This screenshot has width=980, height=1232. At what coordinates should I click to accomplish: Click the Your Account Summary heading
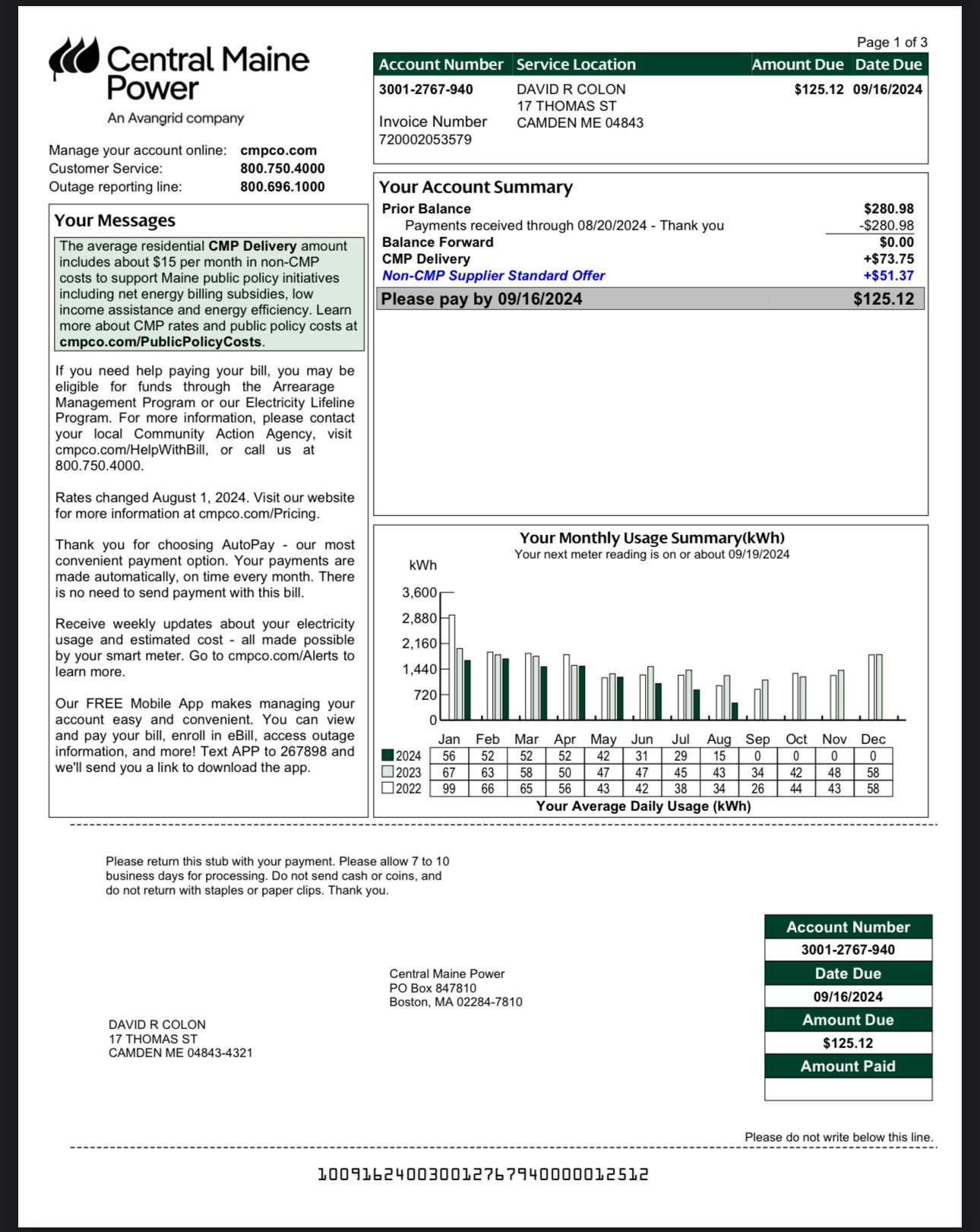pyautogui.click(x=476, y=187)
